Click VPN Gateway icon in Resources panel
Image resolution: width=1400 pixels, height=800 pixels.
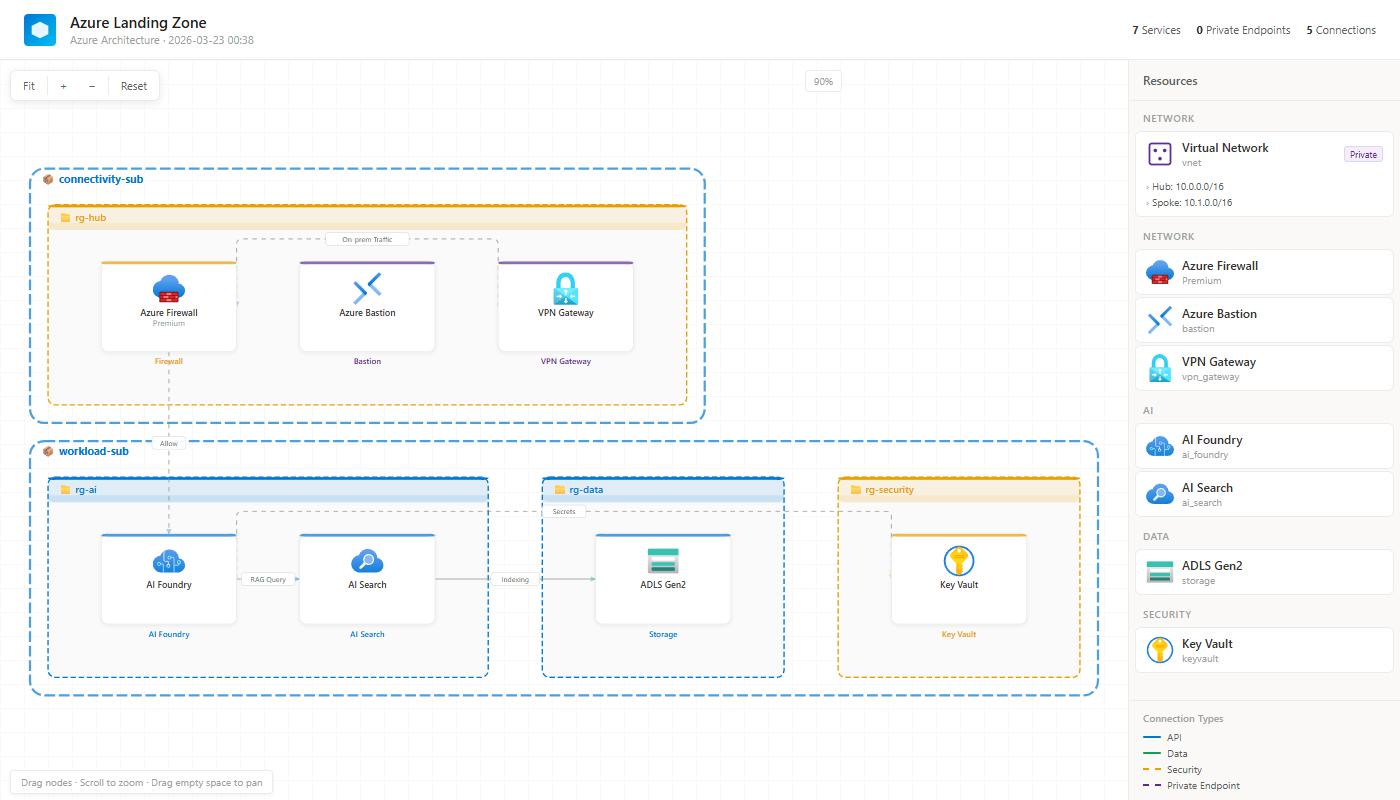tap(1160, 368)
